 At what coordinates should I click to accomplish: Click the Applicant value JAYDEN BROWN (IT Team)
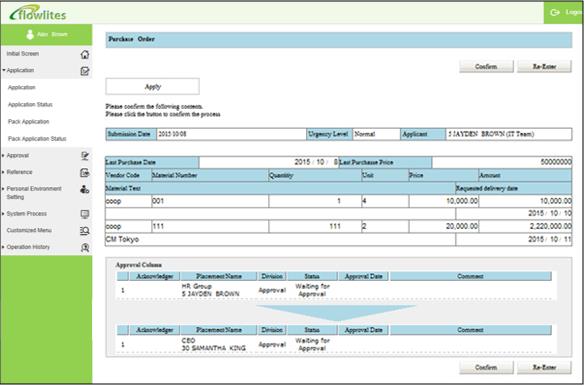pyautogui.click(x=509, y=134)
